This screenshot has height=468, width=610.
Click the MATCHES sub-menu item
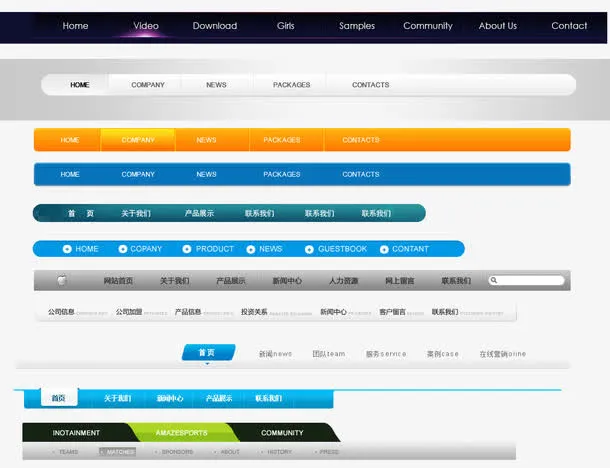tap(119, 452)
